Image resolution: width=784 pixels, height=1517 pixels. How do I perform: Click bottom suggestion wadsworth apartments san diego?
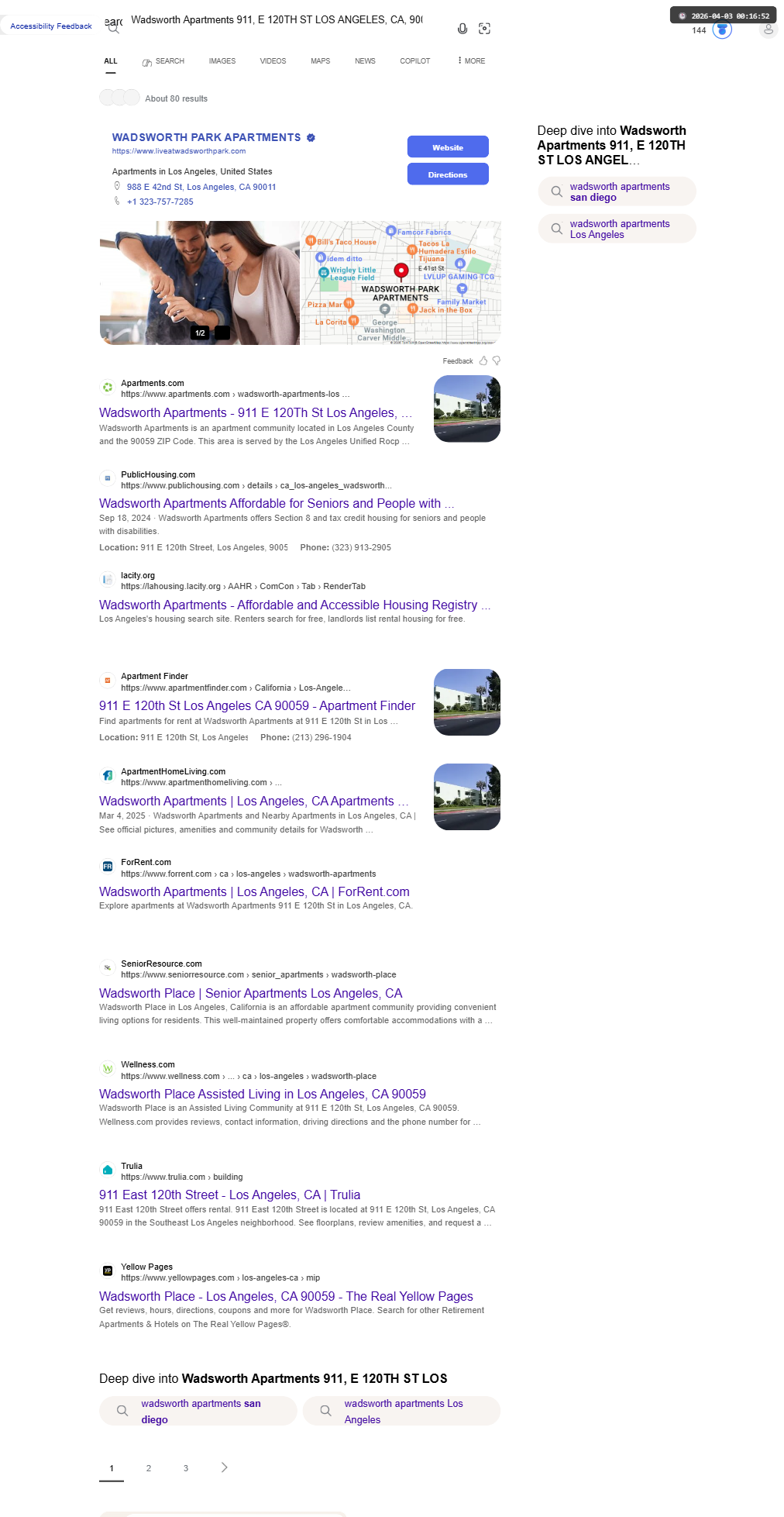[198, 1411]
